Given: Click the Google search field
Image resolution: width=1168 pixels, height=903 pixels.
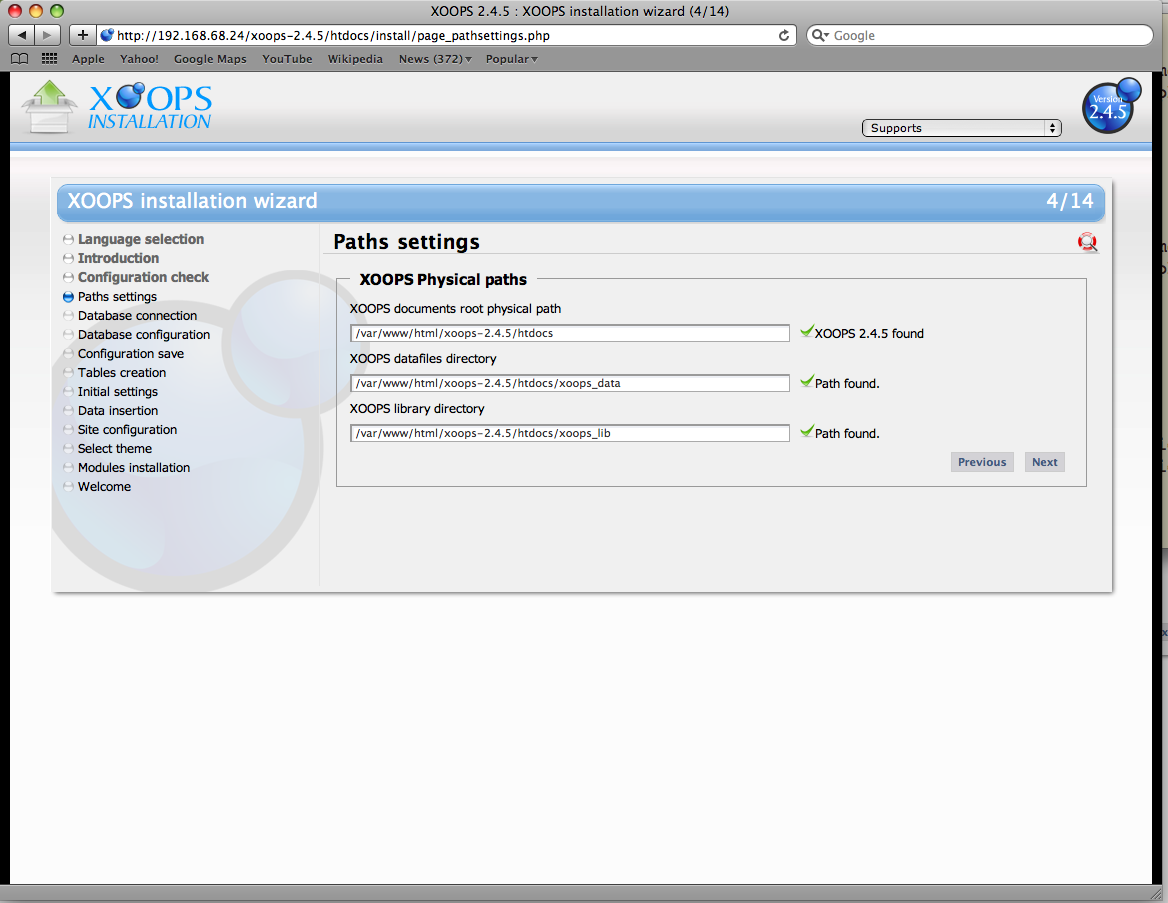Looking at the screenshot, I should pyautogui.click(x=978, y=35).
